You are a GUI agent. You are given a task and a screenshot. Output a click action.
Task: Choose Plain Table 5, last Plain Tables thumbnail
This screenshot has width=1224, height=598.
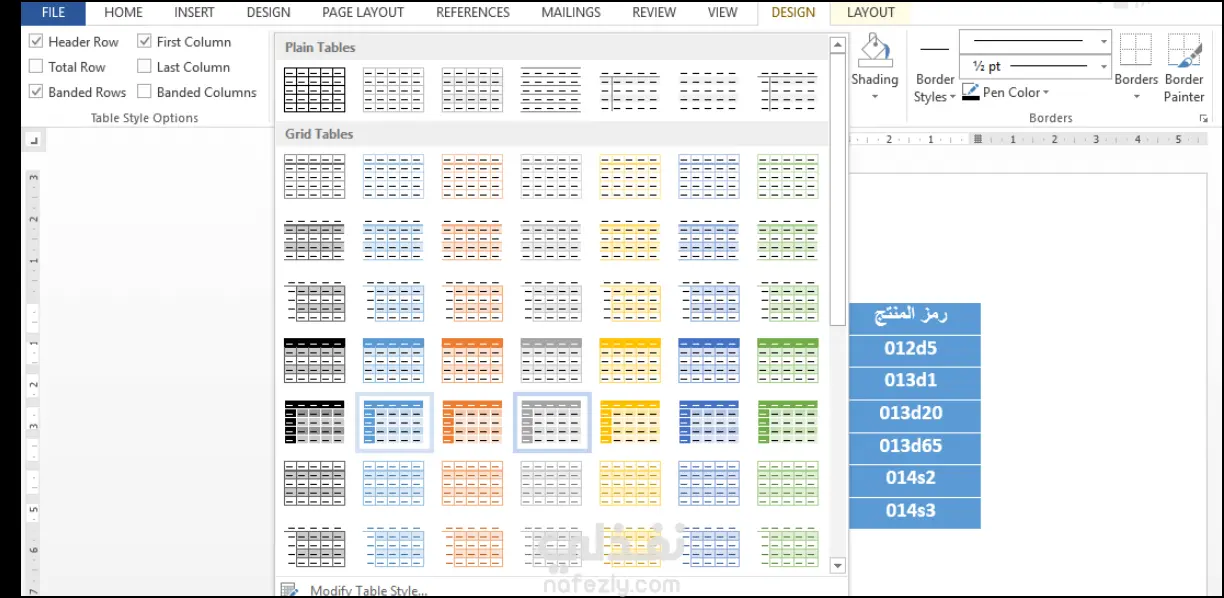tap(788, 90)
